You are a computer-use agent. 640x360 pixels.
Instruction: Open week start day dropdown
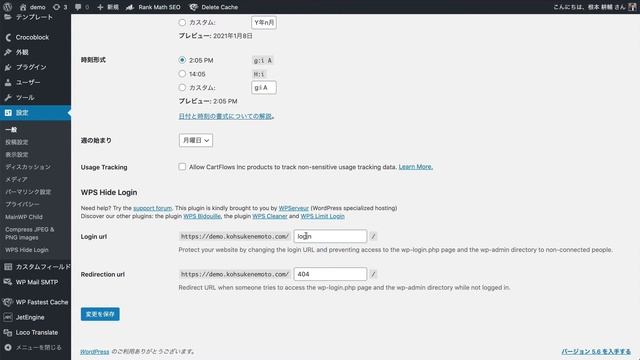click(196, 140)
